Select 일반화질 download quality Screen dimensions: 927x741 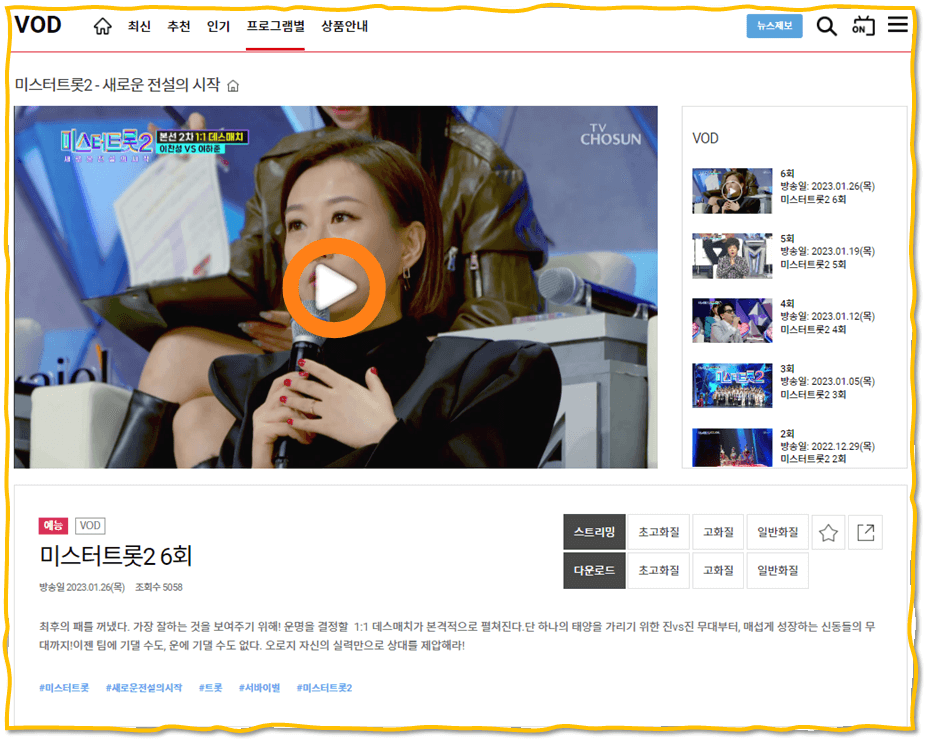click(x=777, y=569)
